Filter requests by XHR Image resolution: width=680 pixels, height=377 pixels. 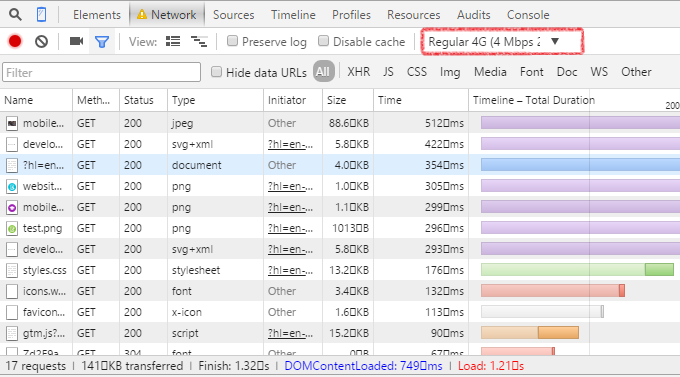tap(359, 72)
